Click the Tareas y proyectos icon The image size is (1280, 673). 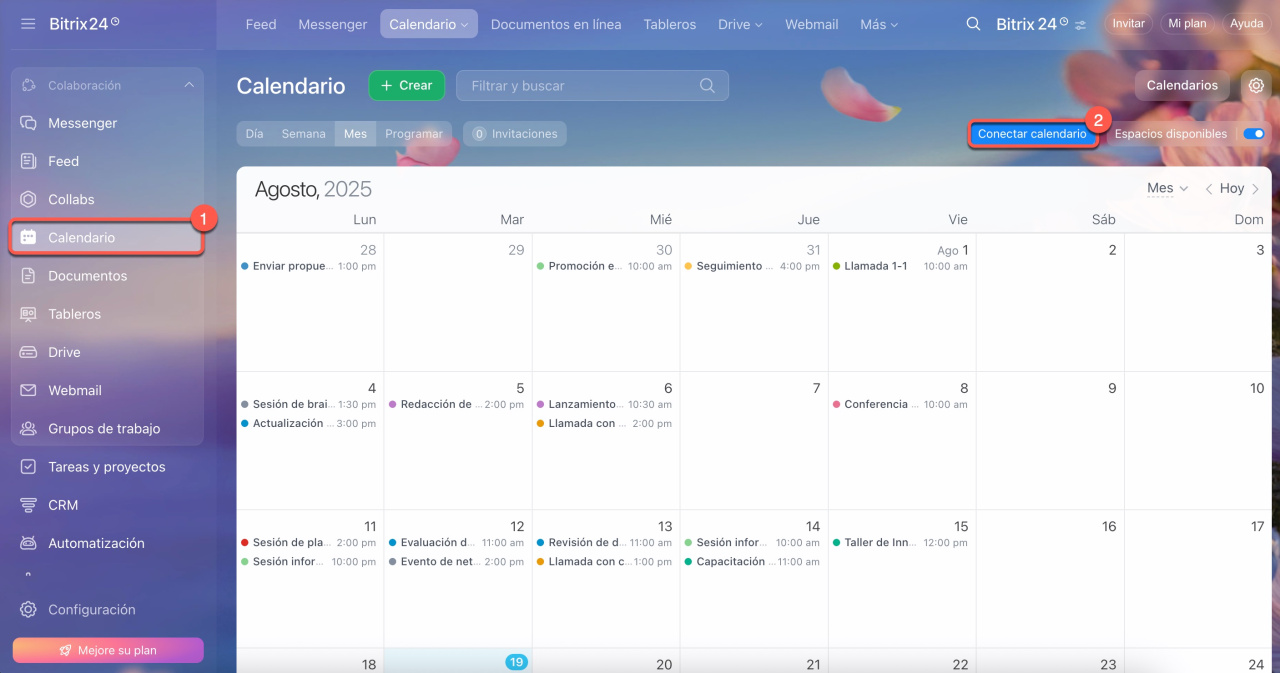29,467
